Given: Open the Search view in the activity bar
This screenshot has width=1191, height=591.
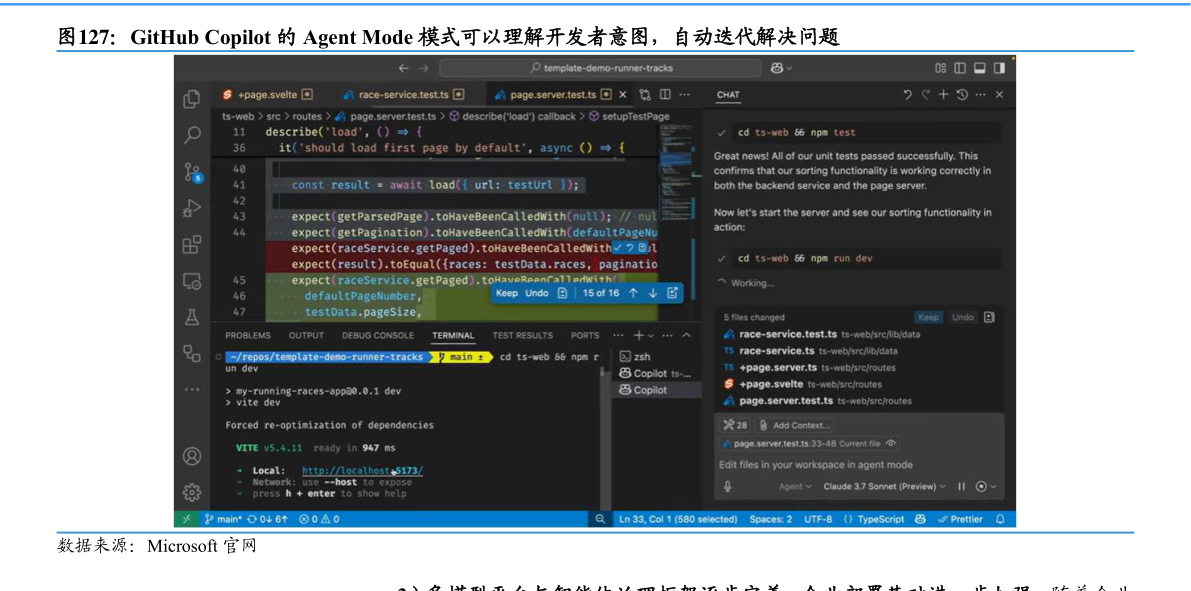Looking at the screenshot, I should coord(191,135).
